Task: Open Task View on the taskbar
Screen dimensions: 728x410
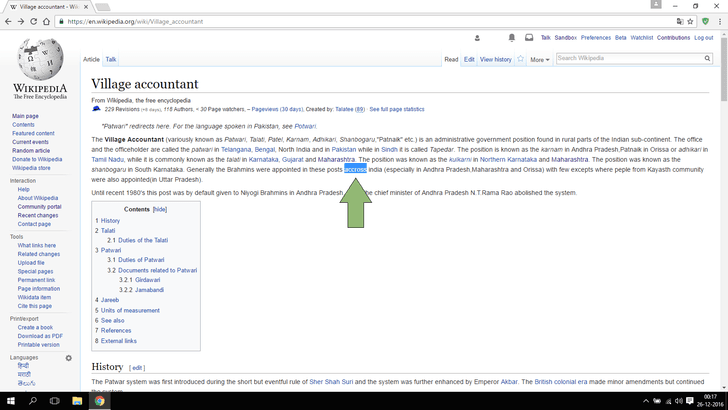Action: pos(55,401)
